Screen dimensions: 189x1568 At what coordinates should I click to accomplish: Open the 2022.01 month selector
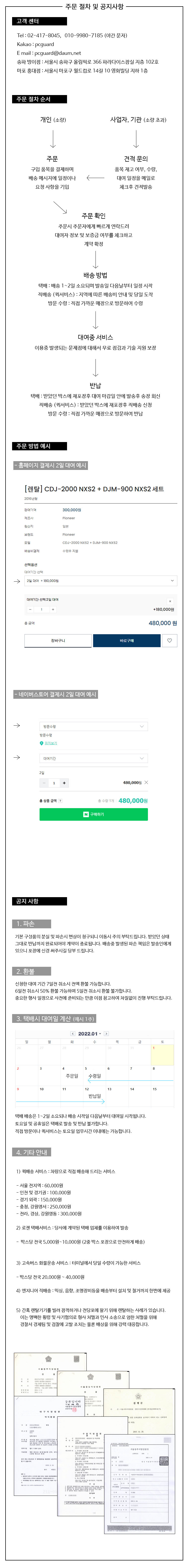pos(90,1034)
